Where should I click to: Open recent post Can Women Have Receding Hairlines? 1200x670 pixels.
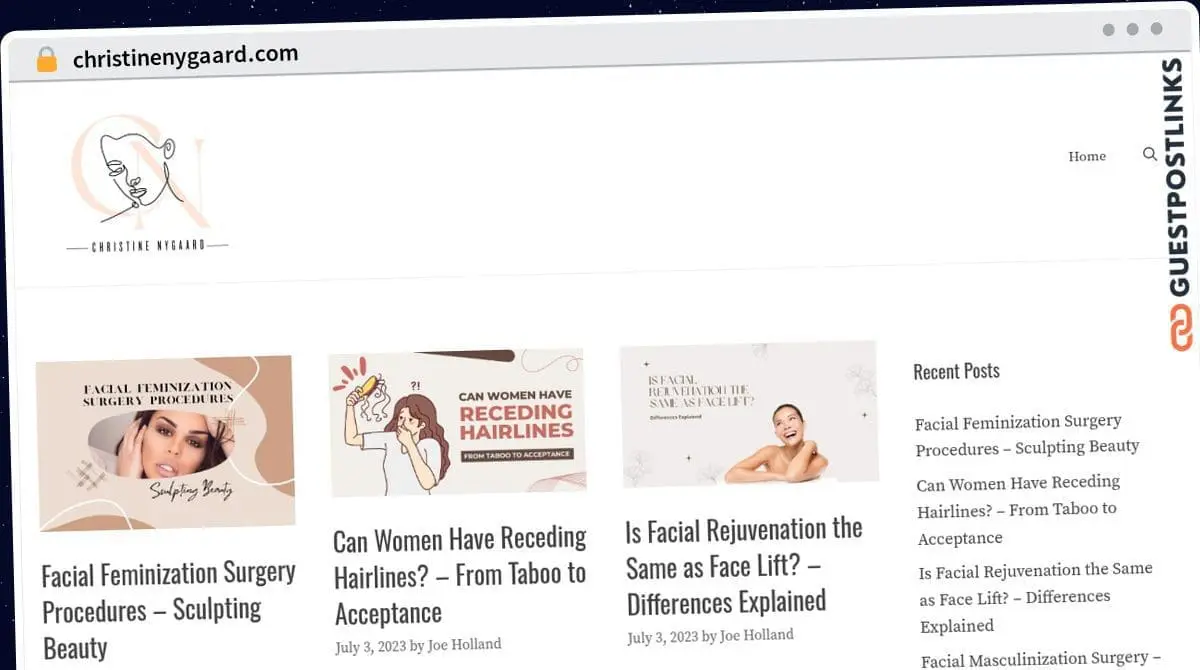point(1018,509)
